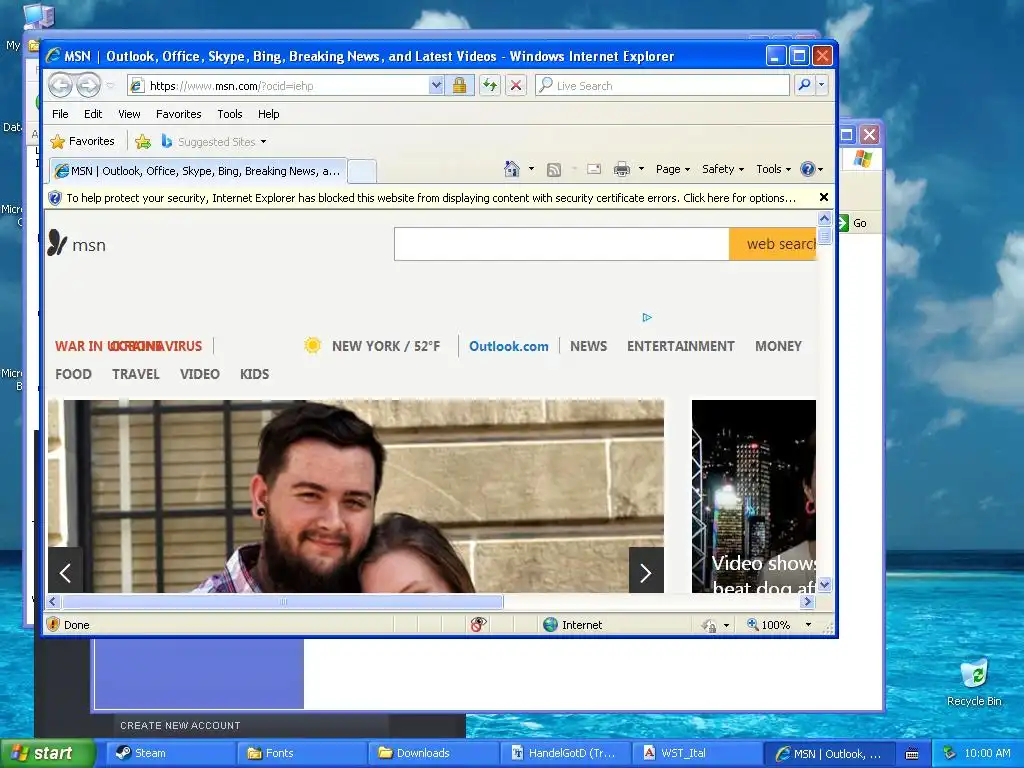This screenshot has height=768, width=1024.
Task: Open the TRAVEL section link
Action: [135, 374]
